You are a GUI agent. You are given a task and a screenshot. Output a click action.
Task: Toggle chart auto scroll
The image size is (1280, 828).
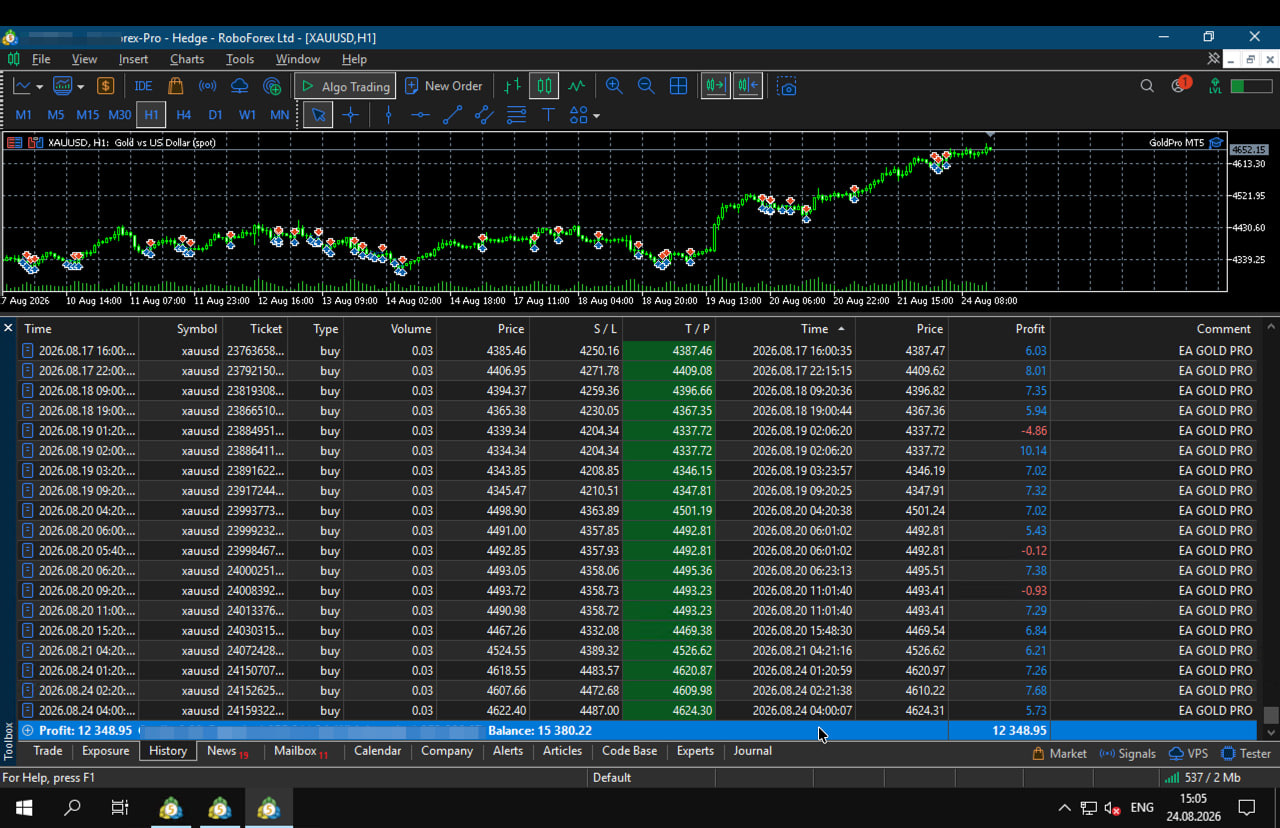[x=716, y=86]
